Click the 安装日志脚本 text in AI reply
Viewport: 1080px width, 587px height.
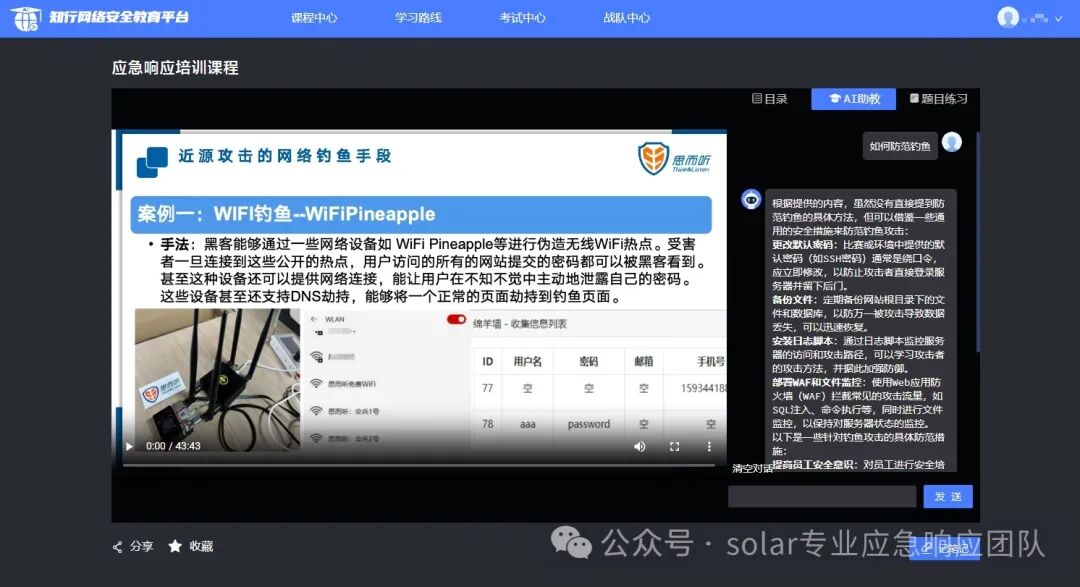pos(804,341)
